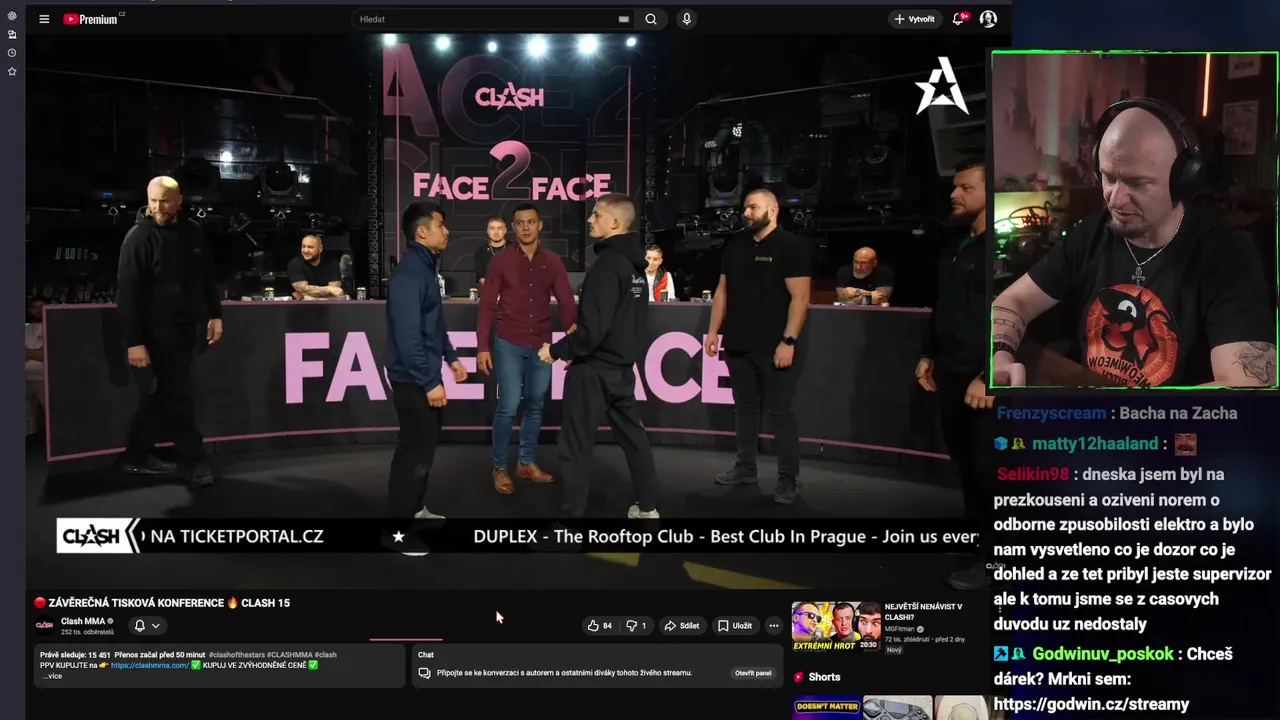Open the Největší nenávist v Clashi video thumbnail

point(837,627)
